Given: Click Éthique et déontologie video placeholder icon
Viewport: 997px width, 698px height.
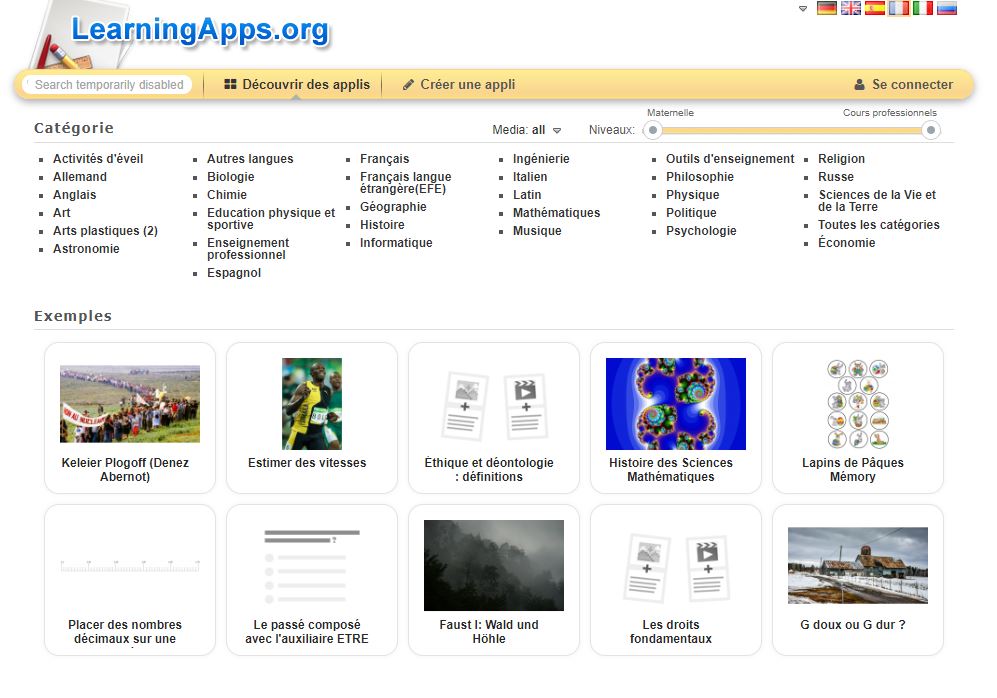Looking at the screenshot, I should pyautogui.click(x=525, y=406).
